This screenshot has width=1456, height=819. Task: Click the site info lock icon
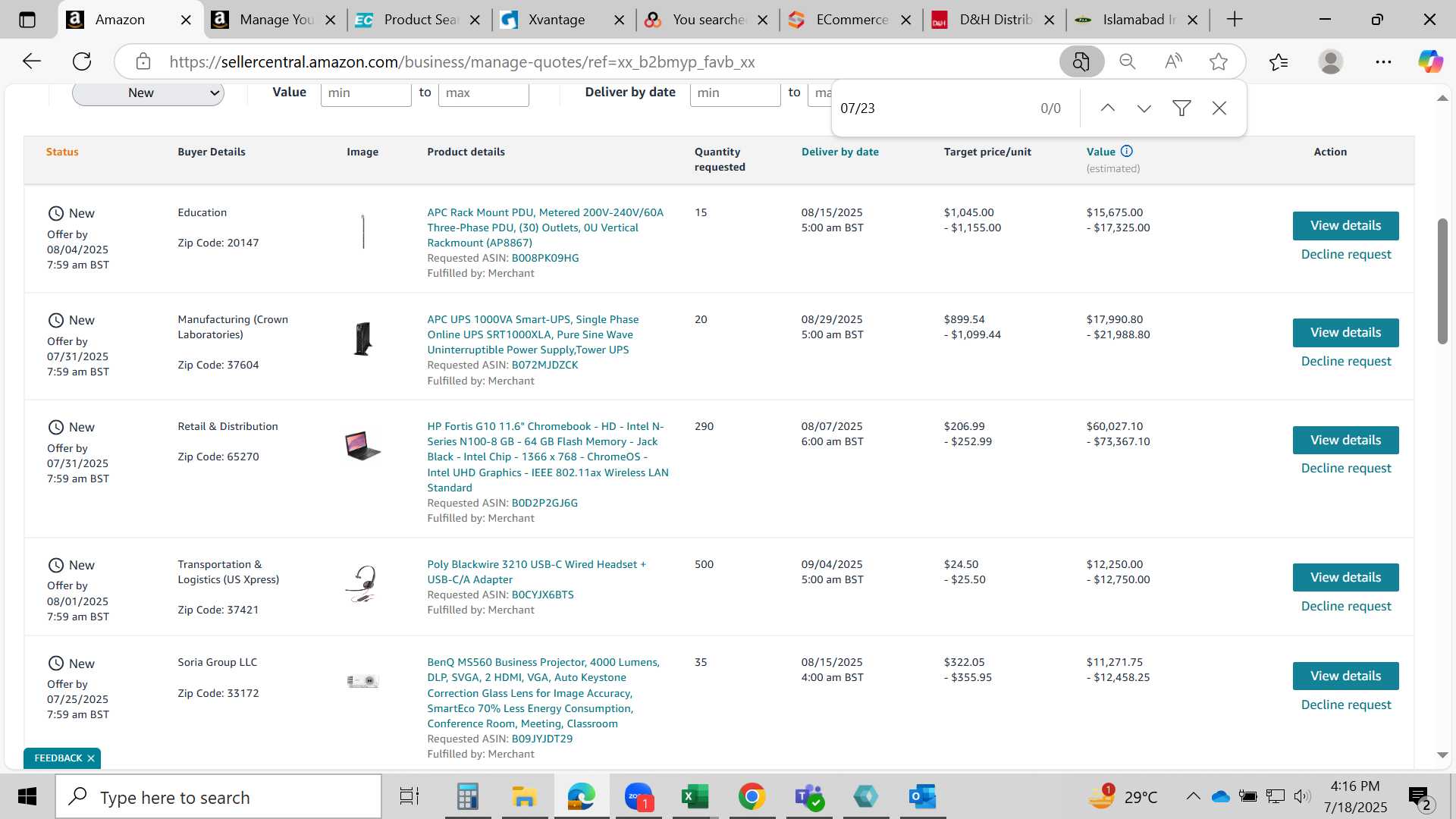point(143,61)
